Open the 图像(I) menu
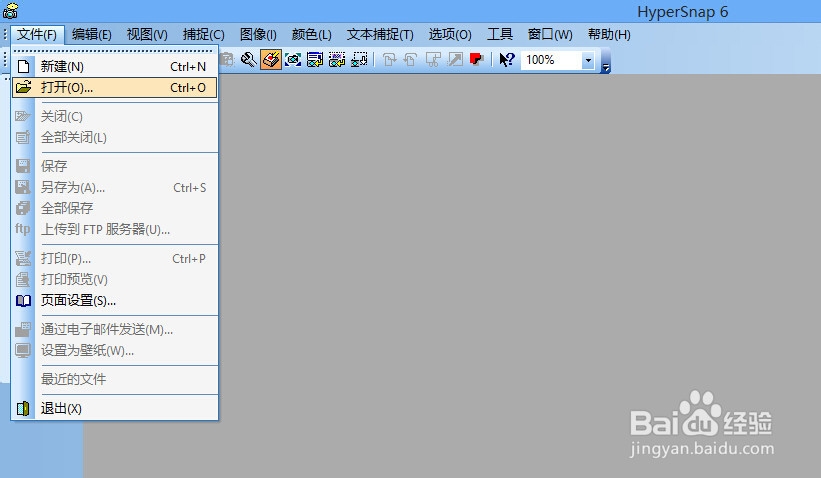 (258, 35)
